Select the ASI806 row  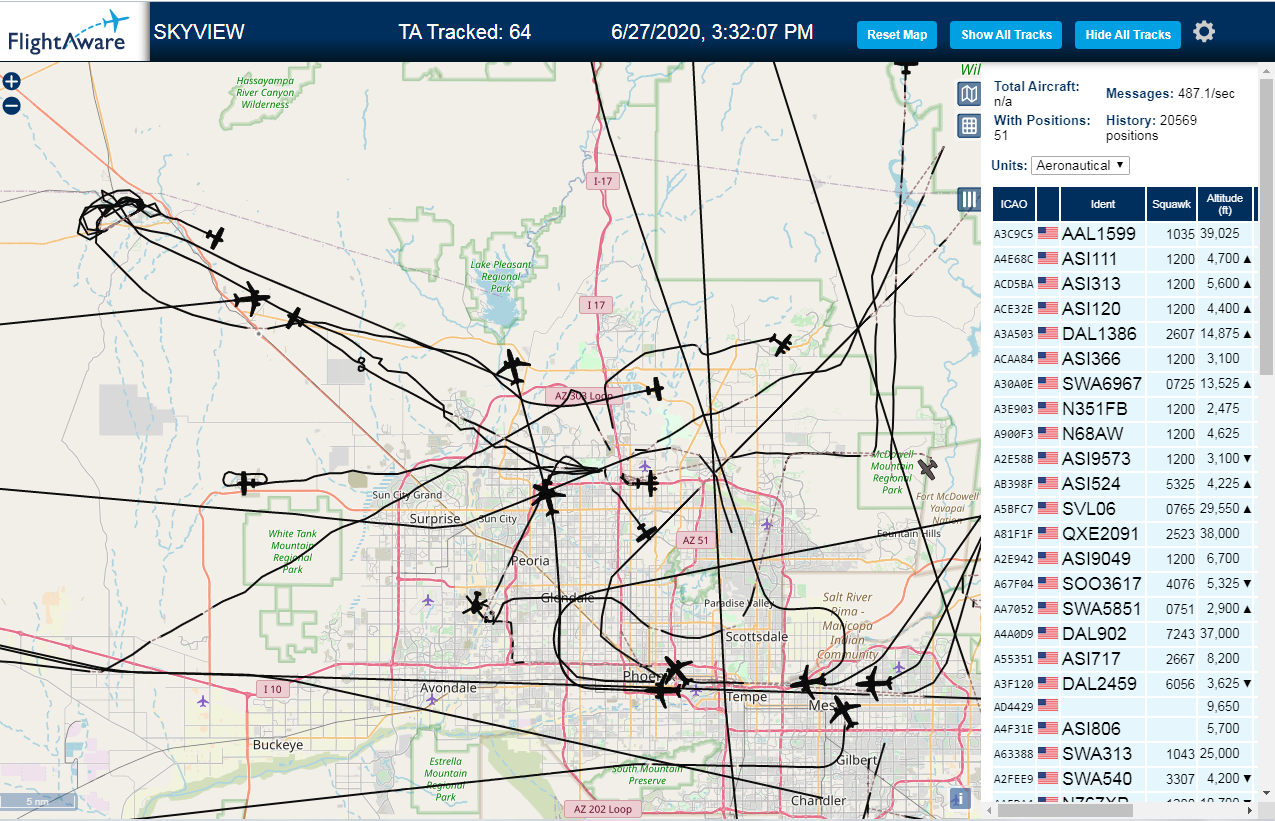[1124, 728]
